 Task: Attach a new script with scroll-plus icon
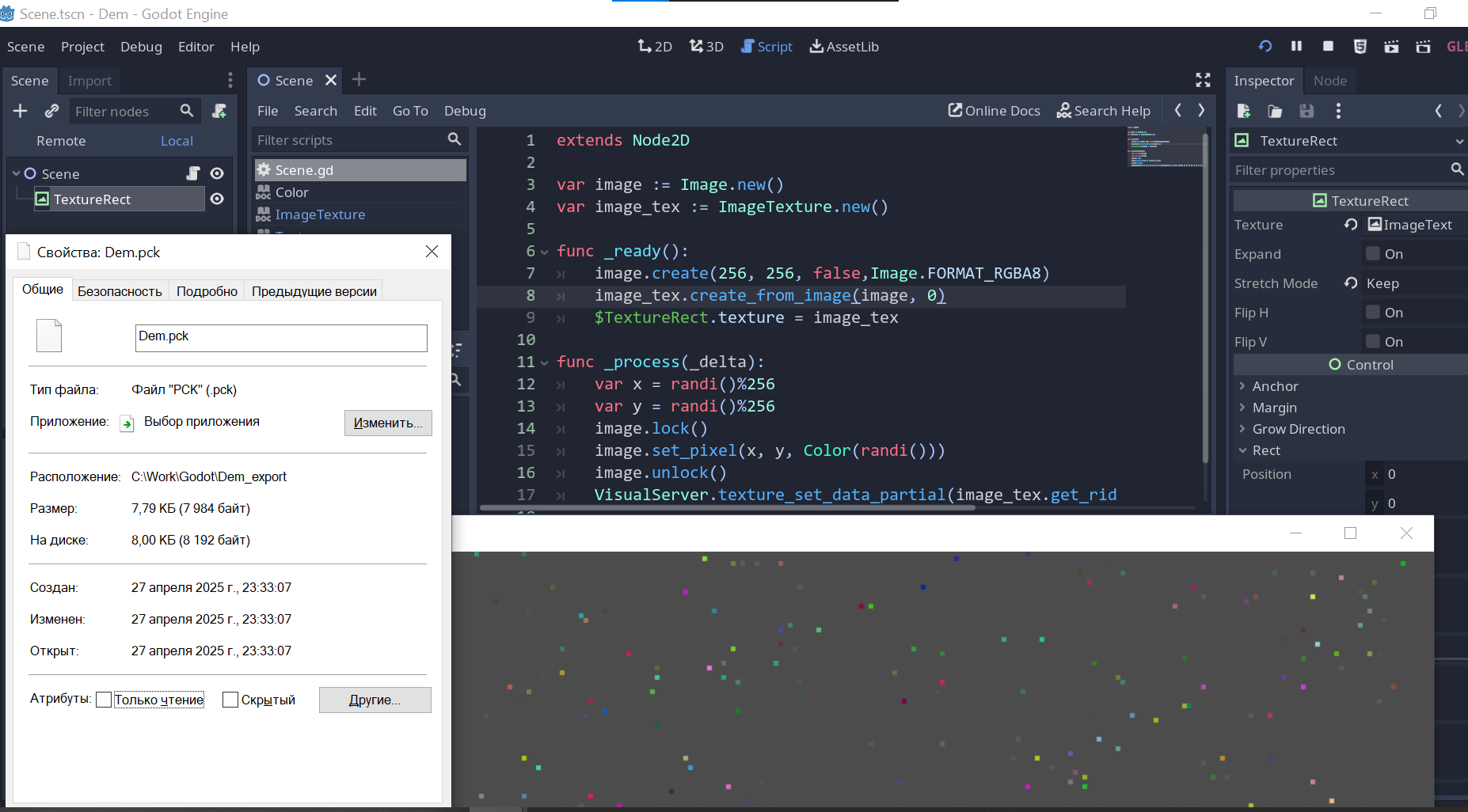coord(219,111)
